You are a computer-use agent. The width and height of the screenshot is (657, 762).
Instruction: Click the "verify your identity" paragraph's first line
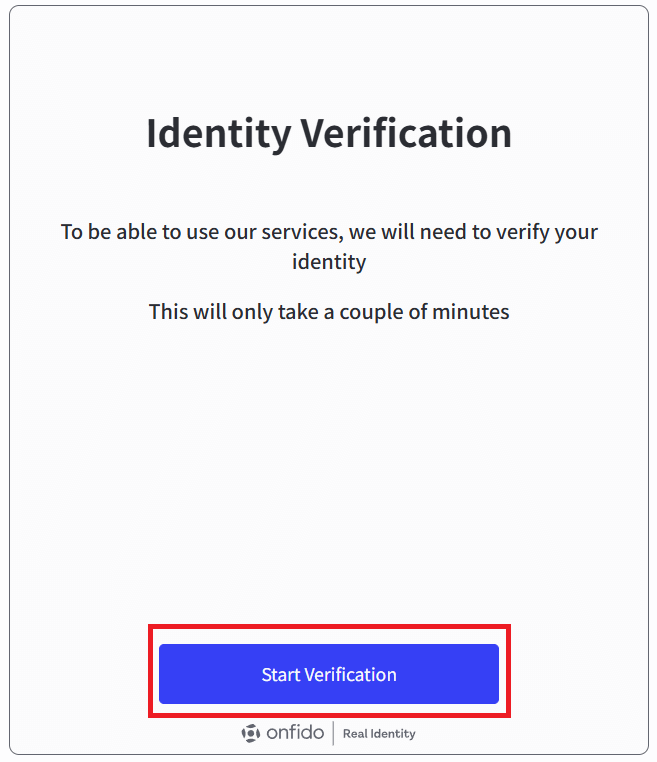coord(329,232)
